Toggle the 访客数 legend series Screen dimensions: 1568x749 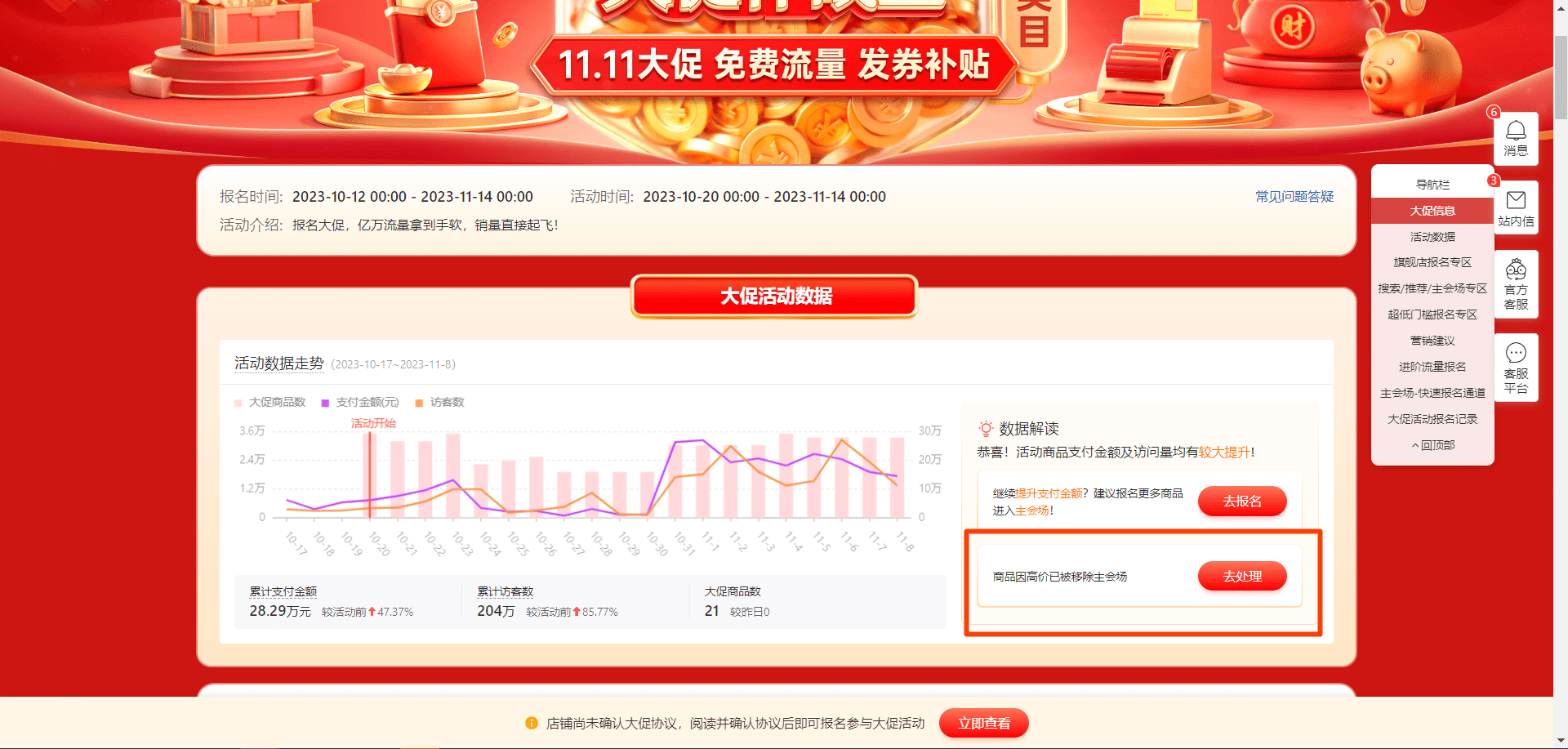pos(439,402)
